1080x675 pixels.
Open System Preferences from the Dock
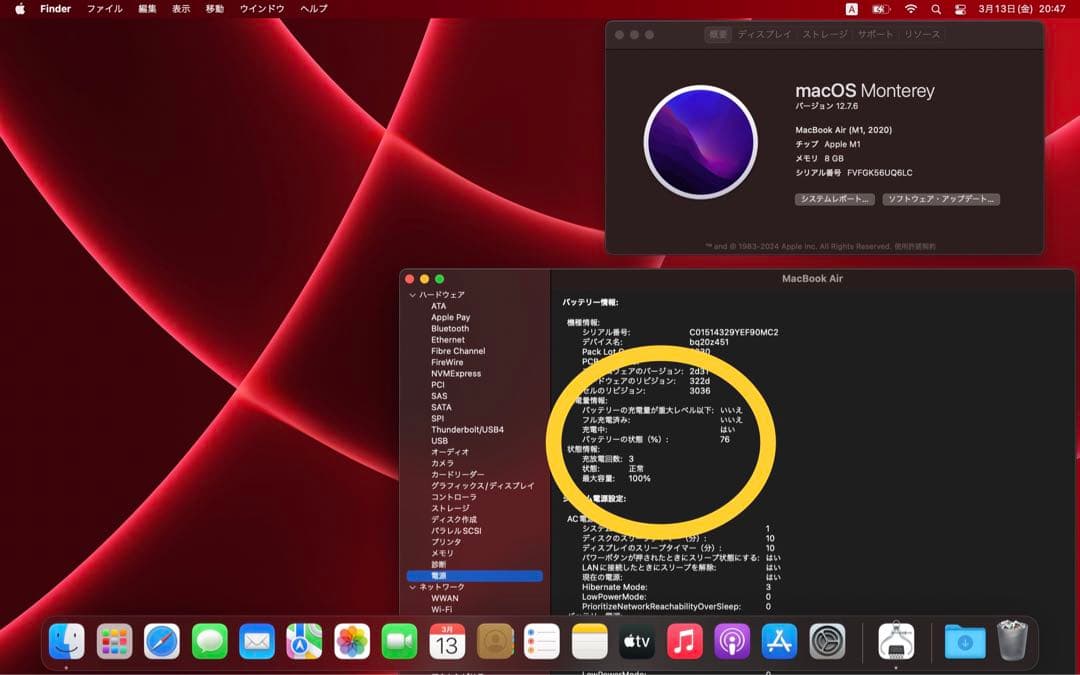(x=827, y=641)
